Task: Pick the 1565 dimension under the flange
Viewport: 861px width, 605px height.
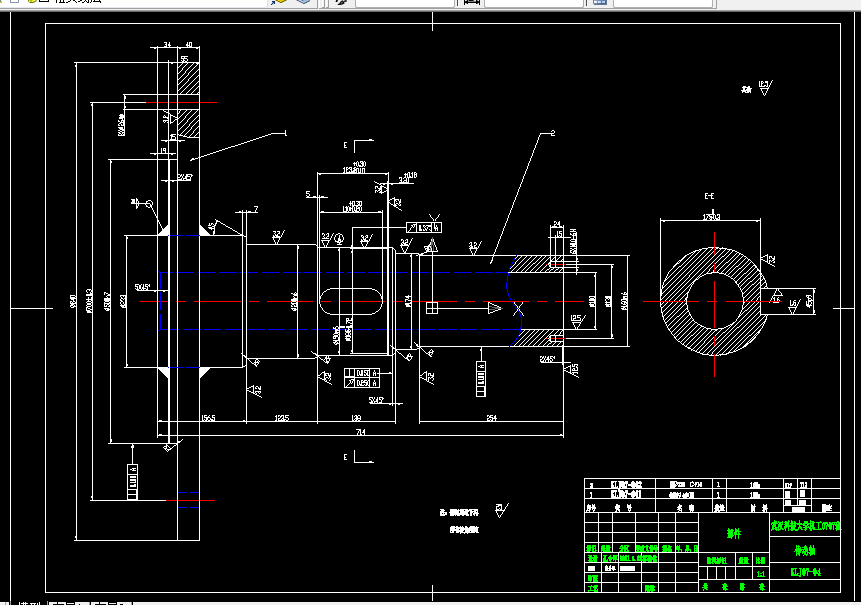Action: point(208,418)
